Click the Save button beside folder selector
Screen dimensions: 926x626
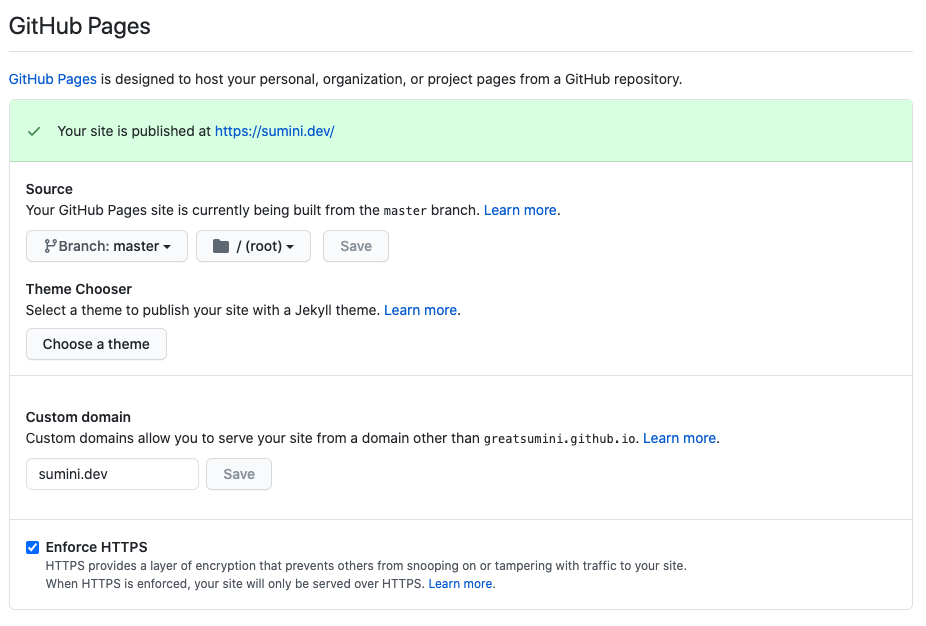(355, 246)
